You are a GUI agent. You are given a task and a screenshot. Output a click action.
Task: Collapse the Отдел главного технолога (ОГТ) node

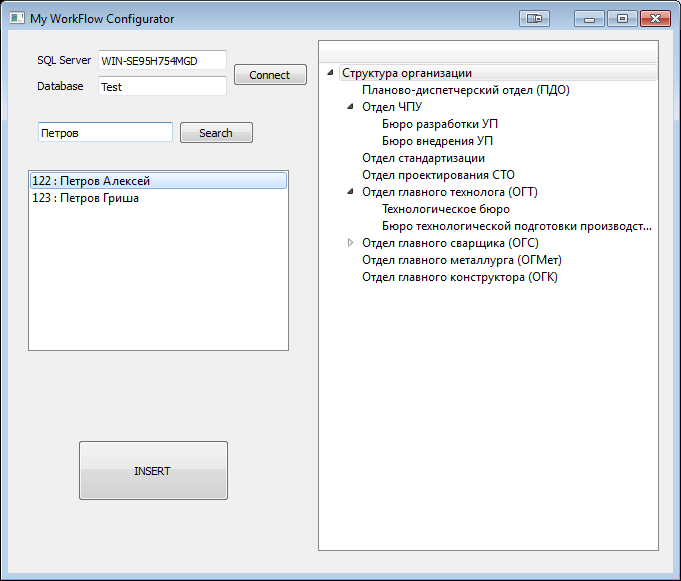[x=350, y=192]
